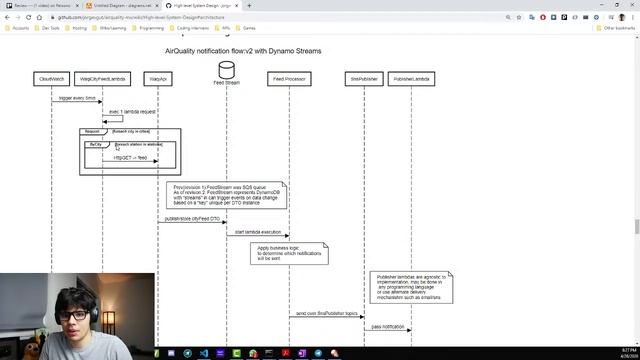Screen dimensions: 640x360
Task: Click the 'send over SnsPublisher topics' label
Action: tap(327, 313)
